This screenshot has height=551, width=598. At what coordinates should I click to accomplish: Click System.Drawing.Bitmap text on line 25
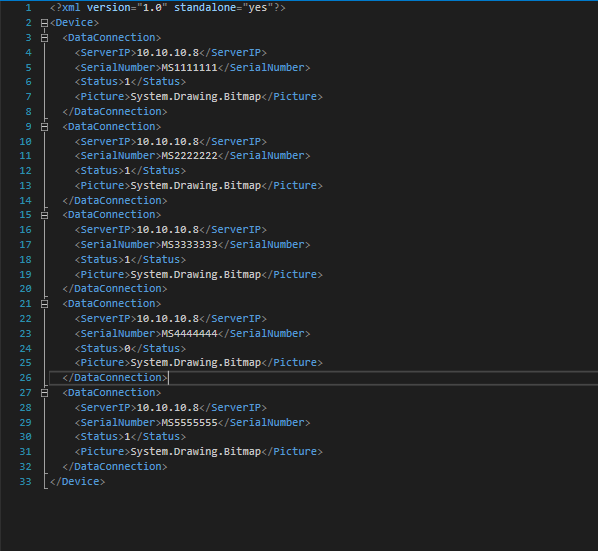196,363
